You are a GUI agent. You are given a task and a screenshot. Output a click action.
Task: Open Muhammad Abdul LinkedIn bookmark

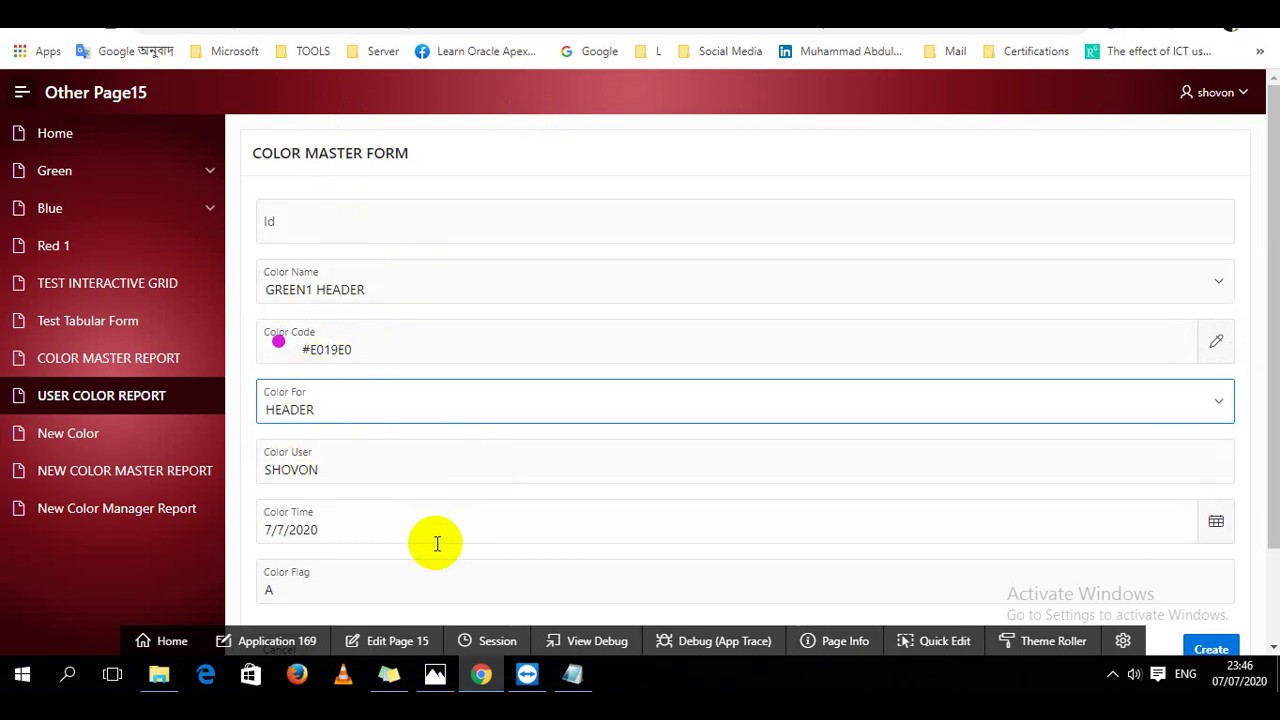(840, 51)
